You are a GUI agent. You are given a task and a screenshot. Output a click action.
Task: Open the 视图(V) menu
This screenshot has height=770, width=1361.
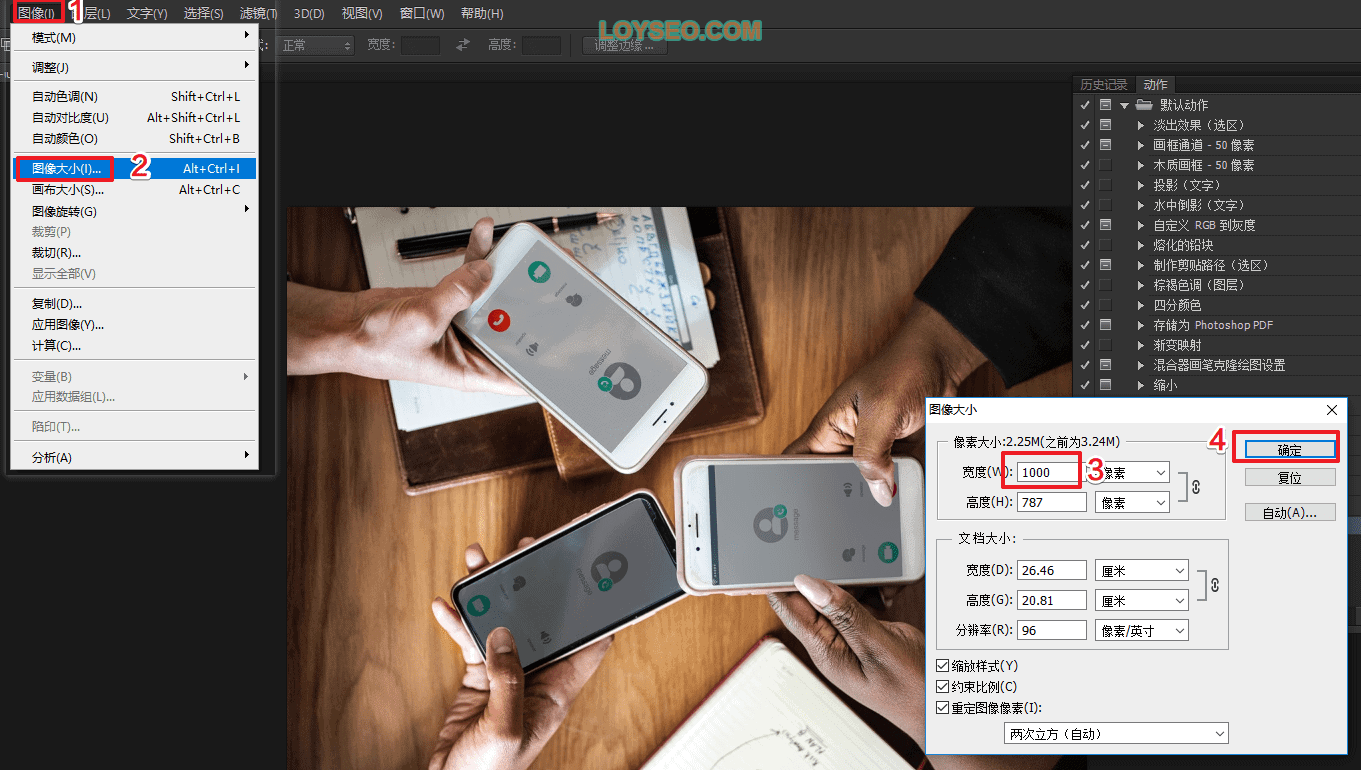point(362,13)
